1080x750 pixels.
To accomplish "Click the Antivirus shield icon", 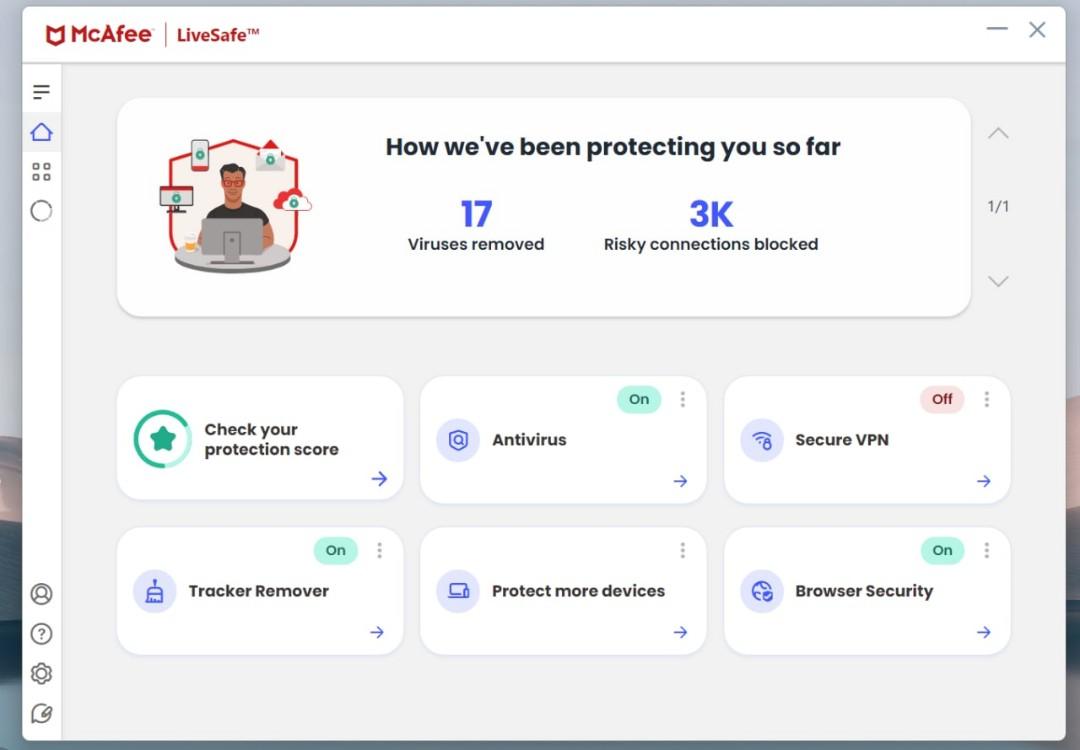I will coord(458,439).
